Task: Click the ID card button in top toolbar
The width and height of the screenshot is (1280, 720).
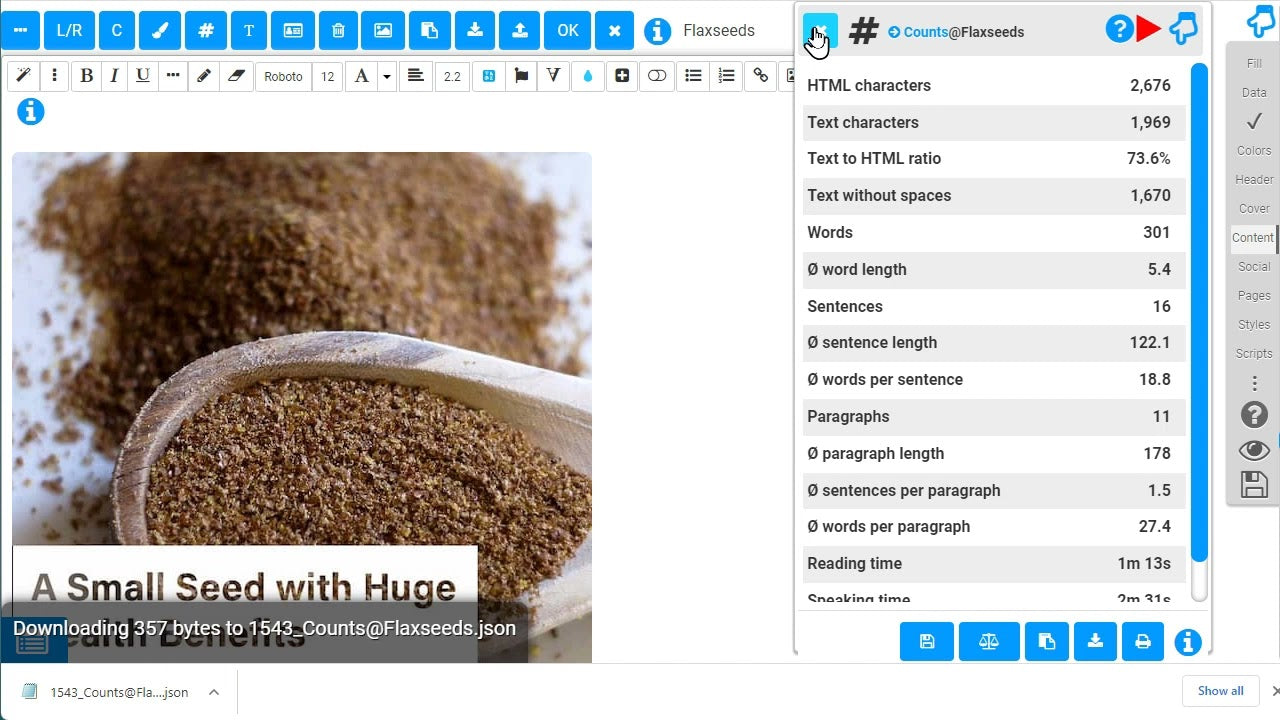Action: 293,30
